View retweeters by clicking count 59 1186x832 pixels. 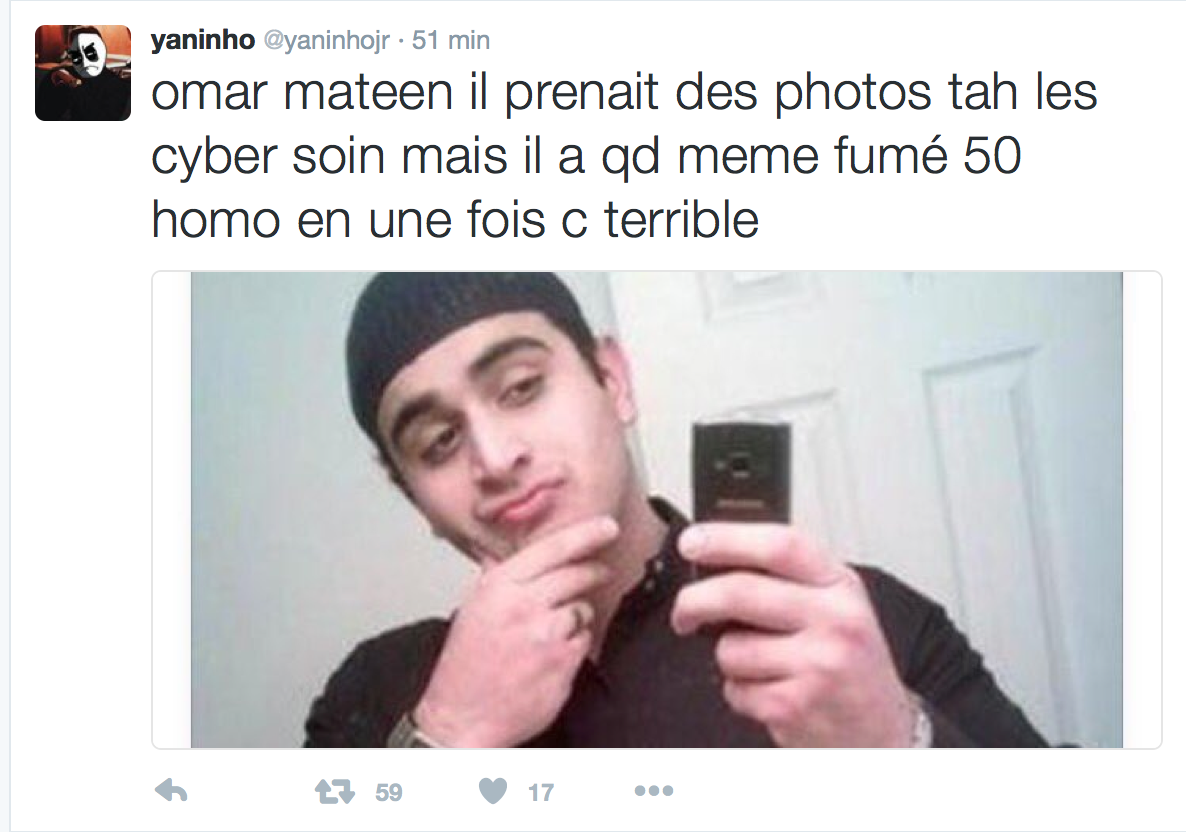[389, 792]
